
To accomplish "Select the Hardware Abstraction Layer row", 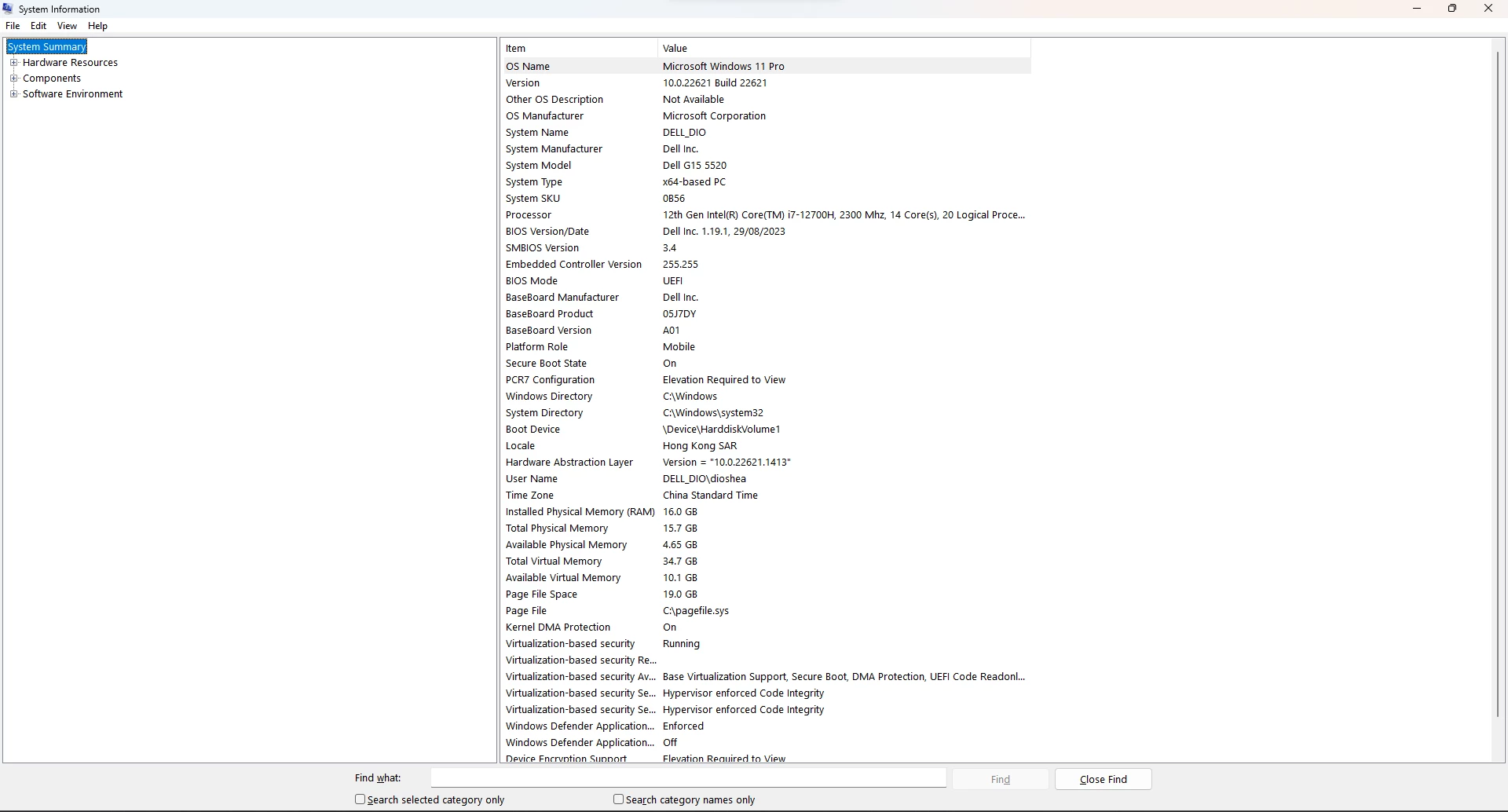I will click(767, 463).
